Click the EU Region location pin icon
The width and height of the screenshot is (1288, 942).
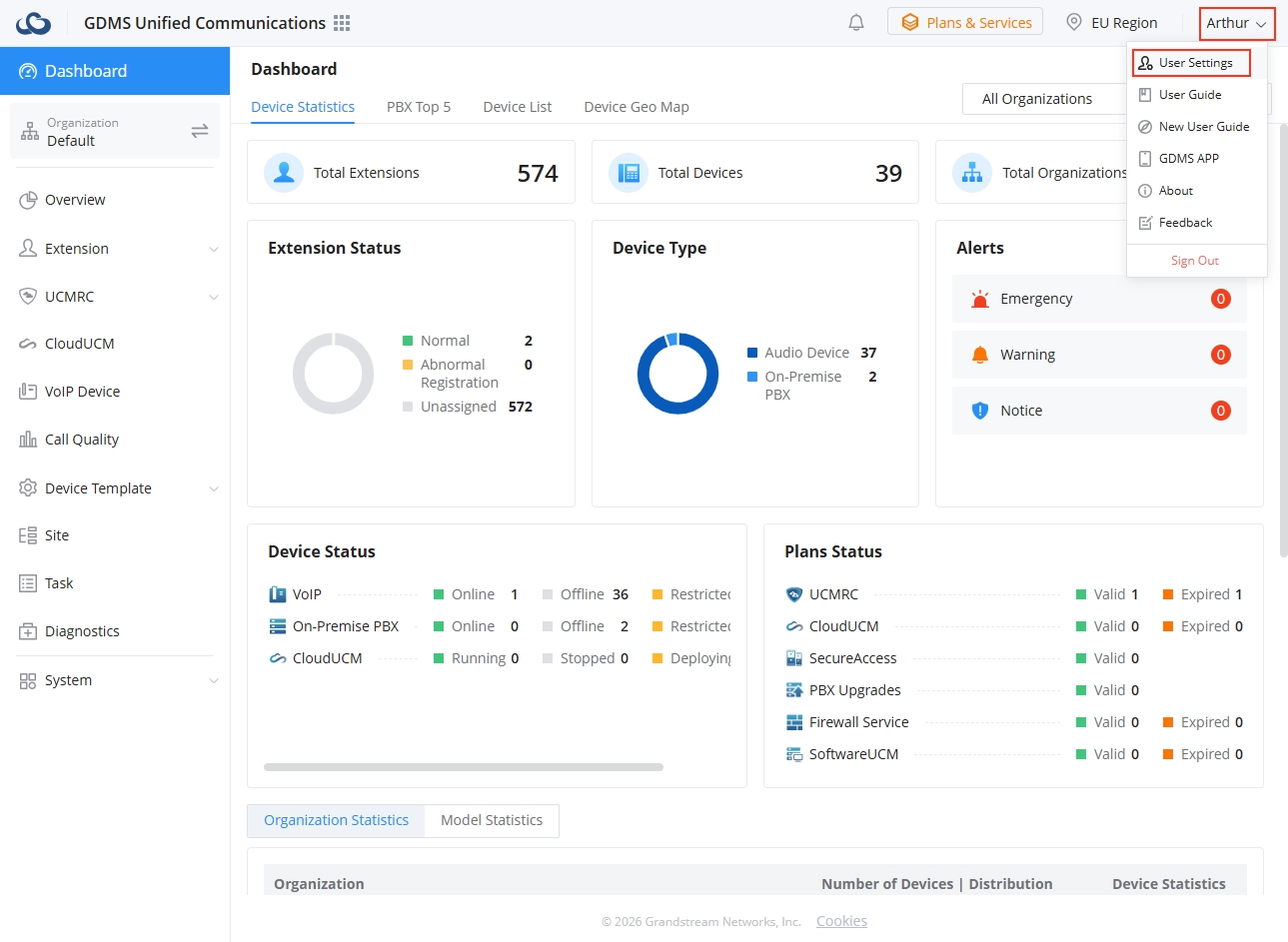click(1074, 22)
